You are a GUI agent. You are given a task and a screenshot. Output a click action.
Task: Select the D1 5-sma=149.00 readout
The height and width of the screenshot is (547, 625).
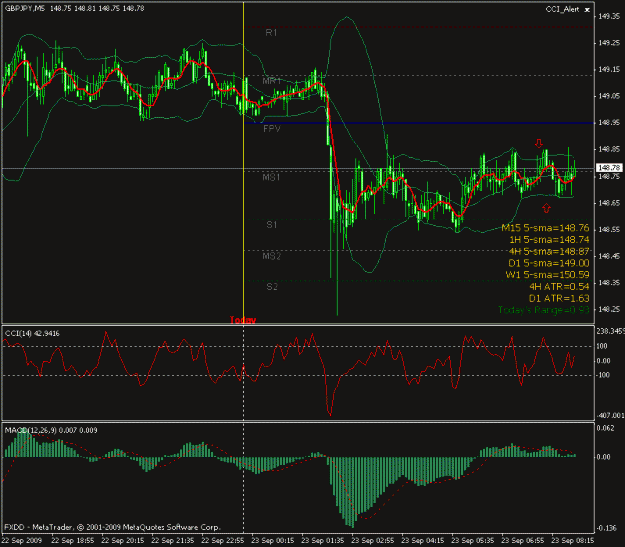[x=549, y=263]
